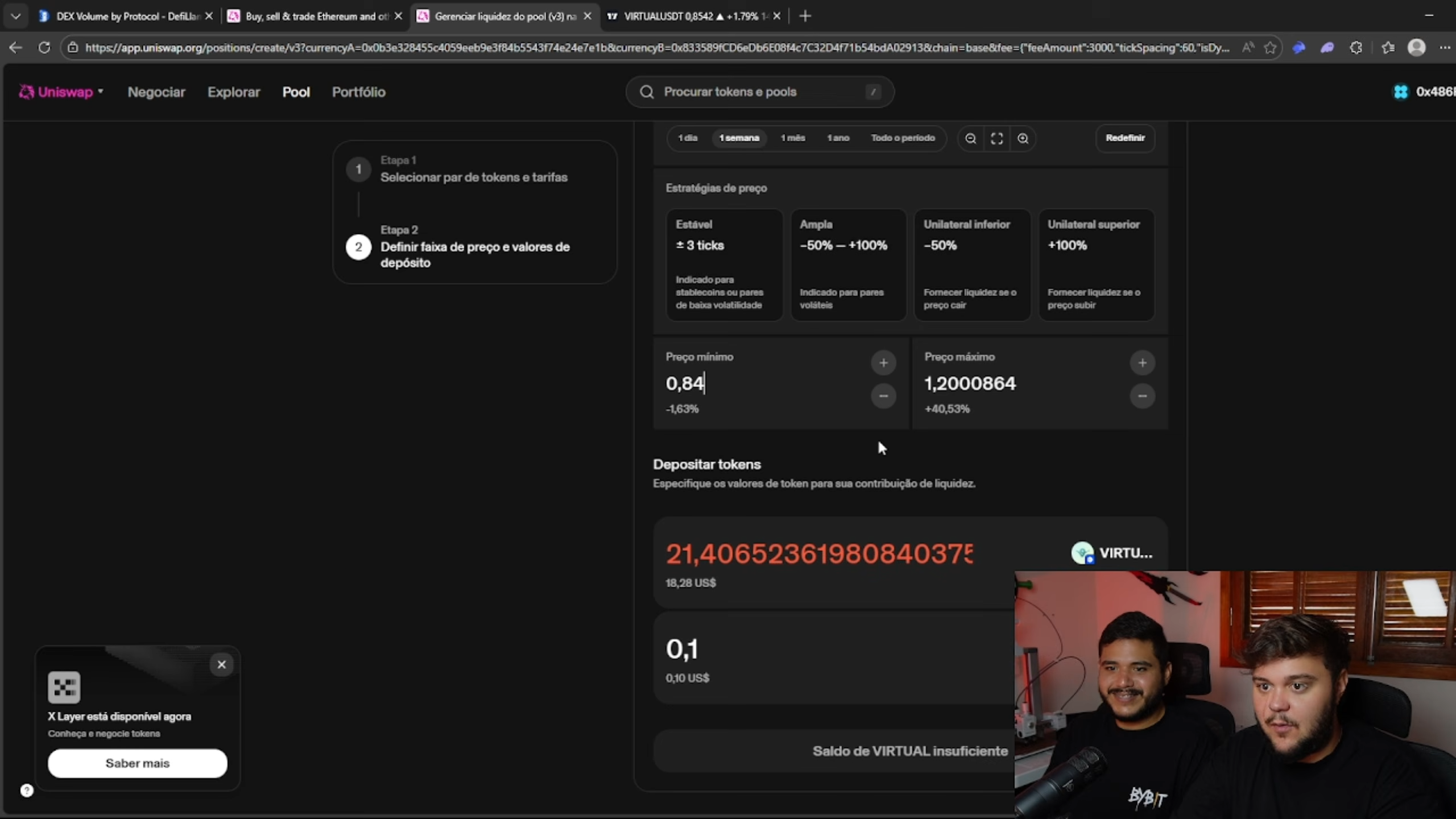The width and height of the screenshot is (1456, 819).
Task: Bookmark this page with the star icon
Action: pyautogui.click(x=1270, y=48)
